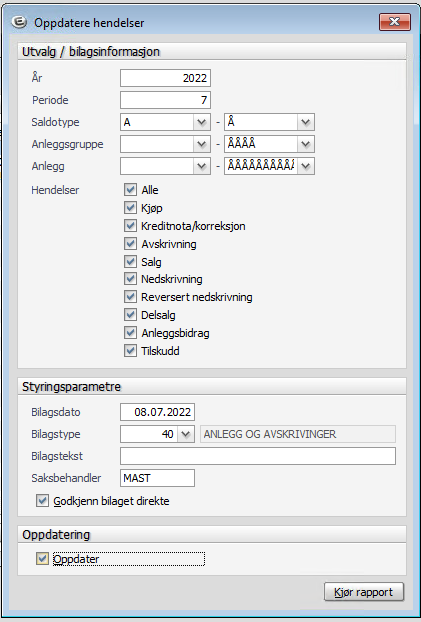
Task: Click the Oppdatering section header
Action: point(212,534)
